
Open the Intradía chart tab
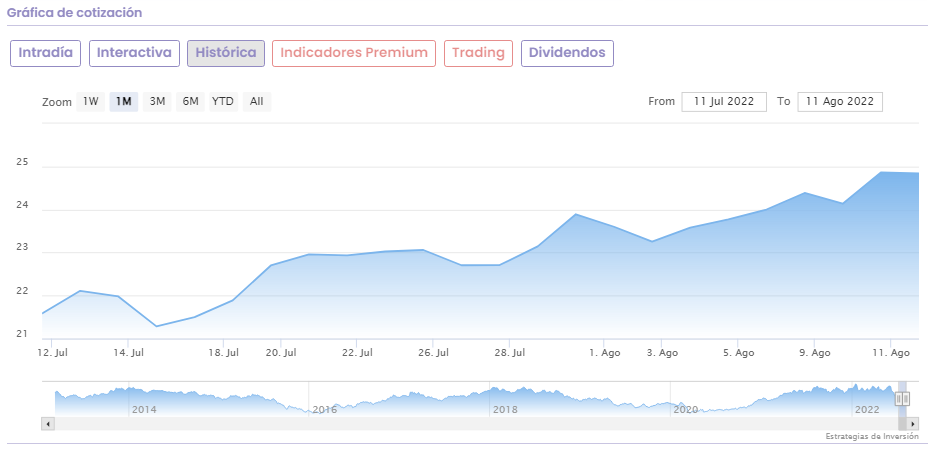tap(46, 53)
